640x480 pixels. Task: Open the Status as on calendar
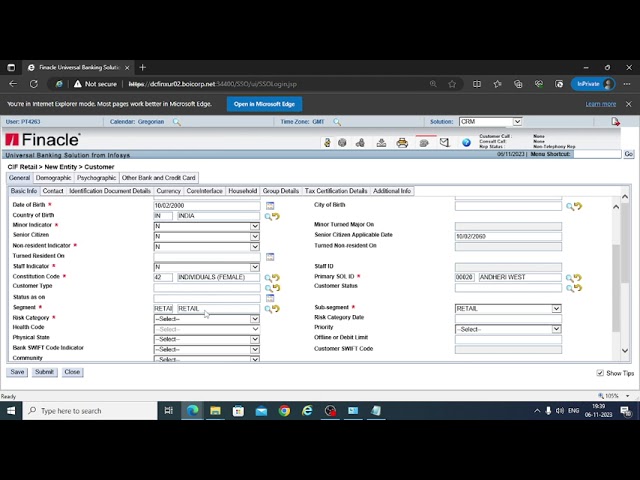coord(270,298)
